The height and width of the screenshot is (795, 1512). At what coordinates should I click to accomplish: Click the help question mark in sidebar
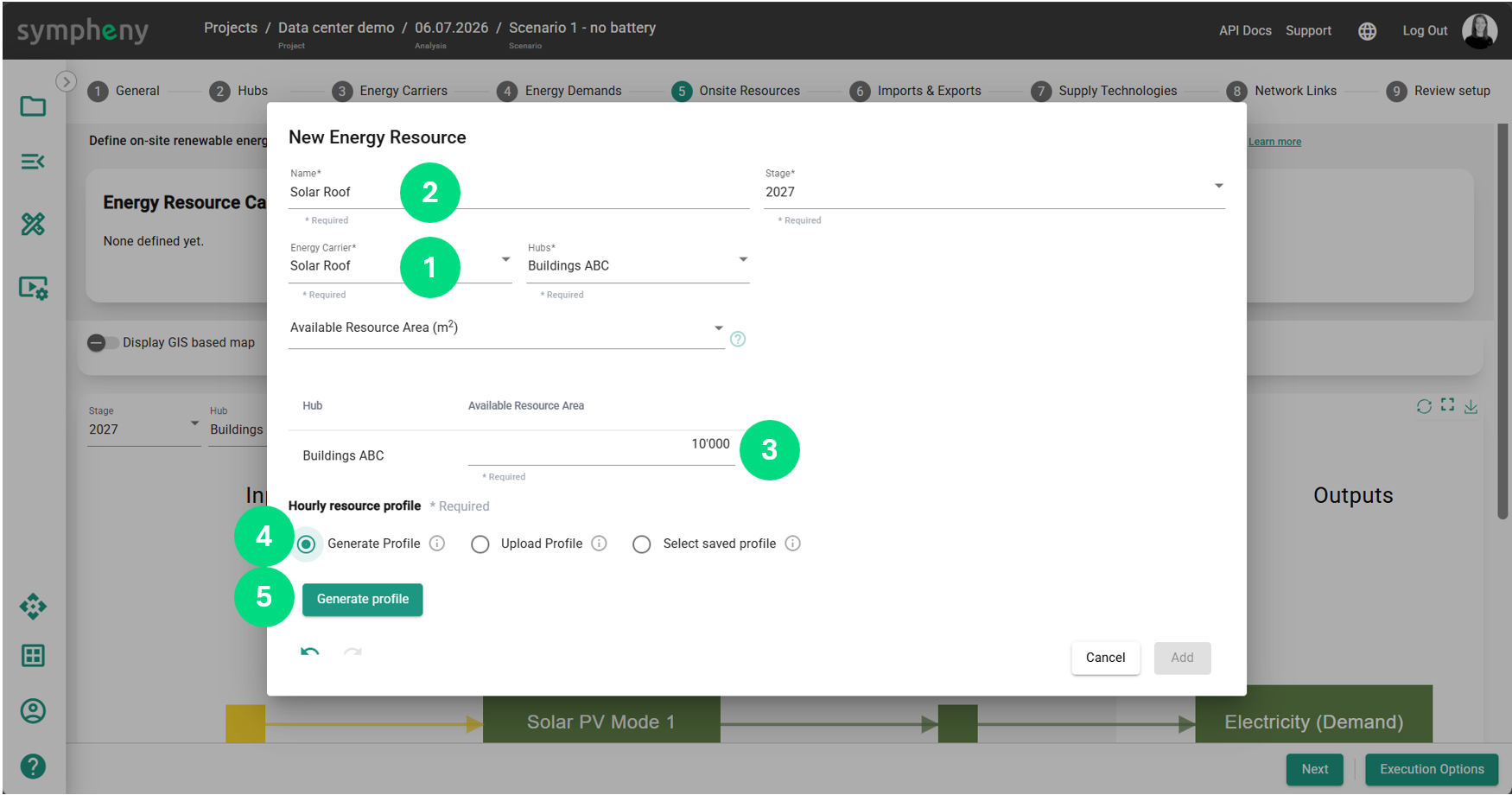[x=33, y=766]
